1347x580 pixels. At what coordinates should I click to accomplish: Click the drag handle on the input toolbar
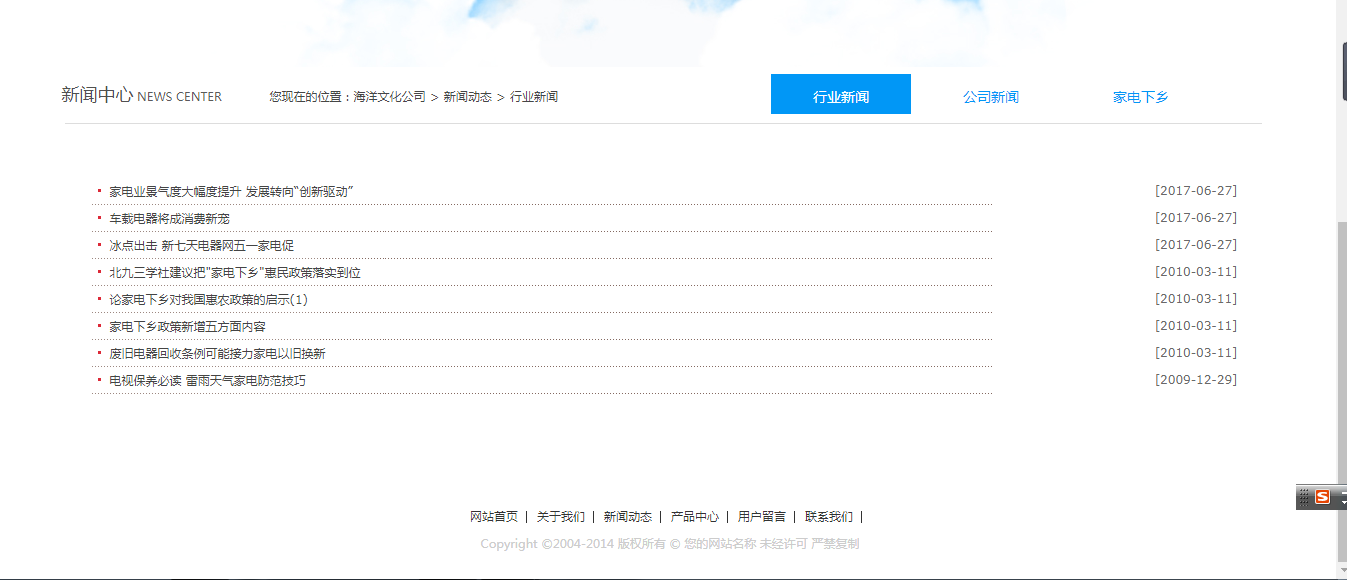[x=1304, y=497]
